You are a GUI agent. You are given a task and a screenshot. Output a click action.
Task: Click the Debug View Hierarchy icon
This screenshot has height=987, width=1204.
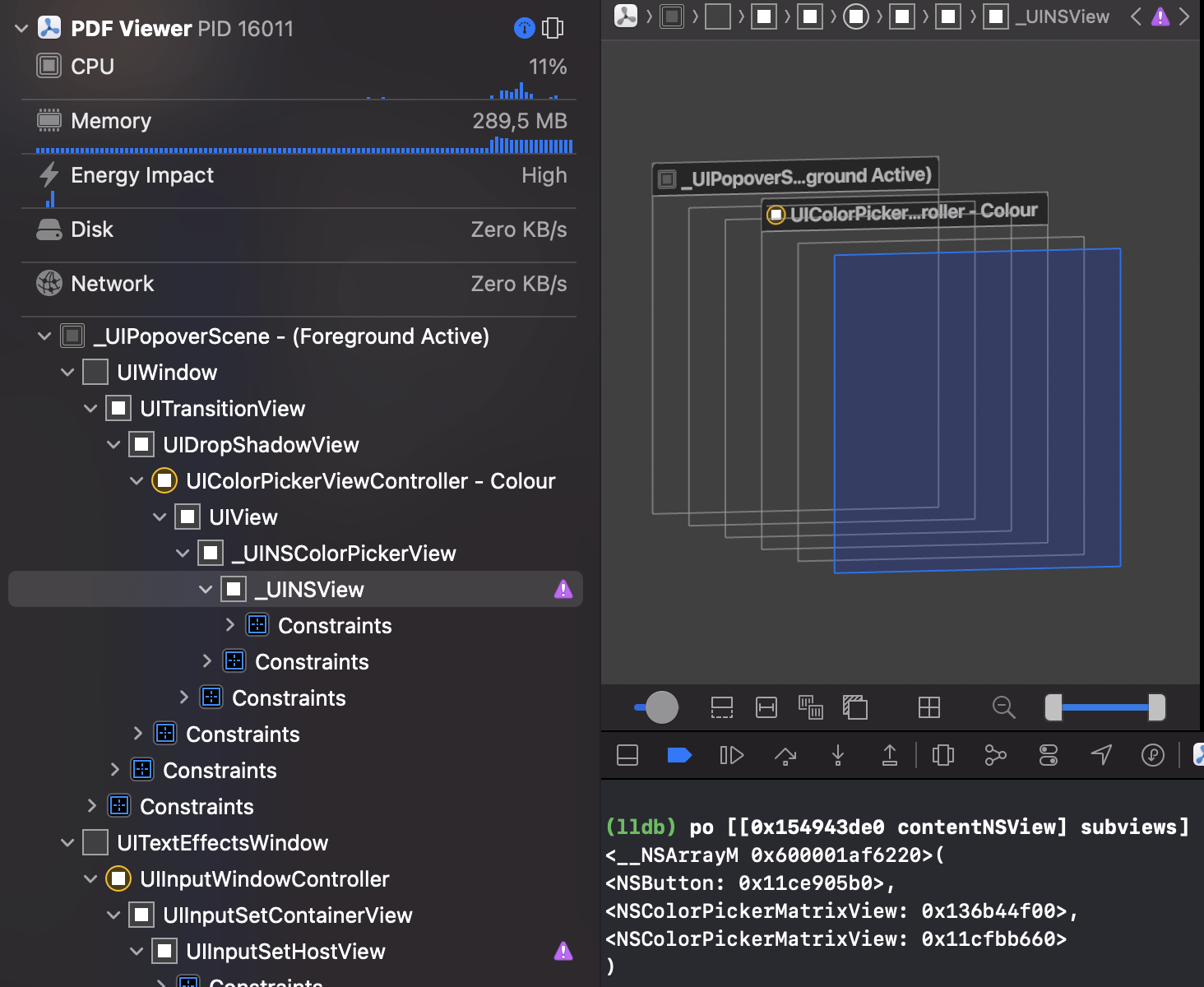pos(942,755)
